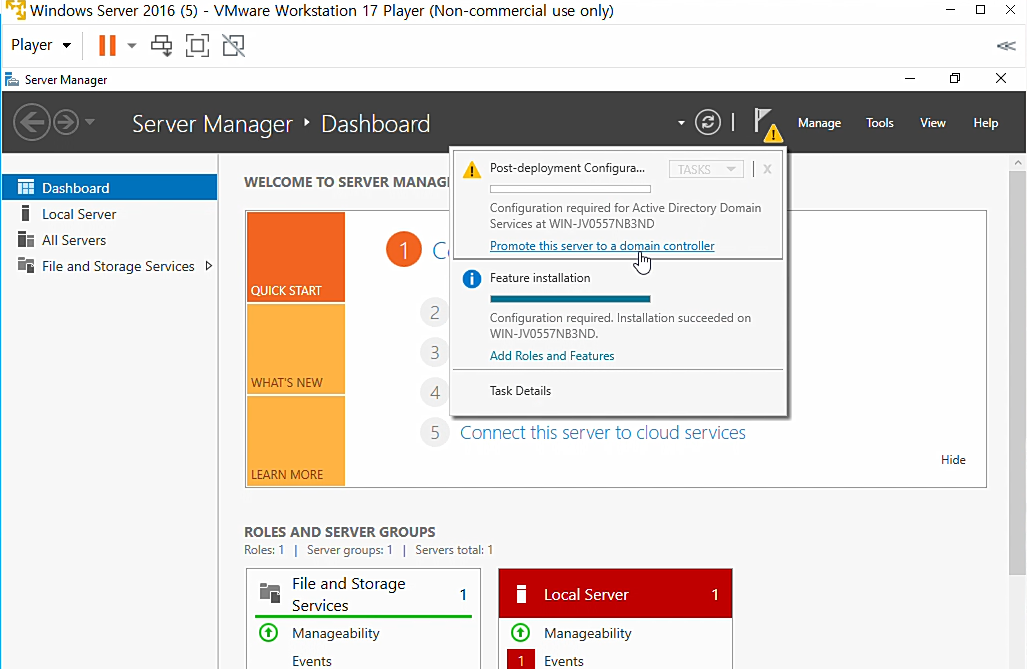1027x669 pixels.
Task: Click the warning icon of Post-deployment Configuration
Action: pos(472,170)
